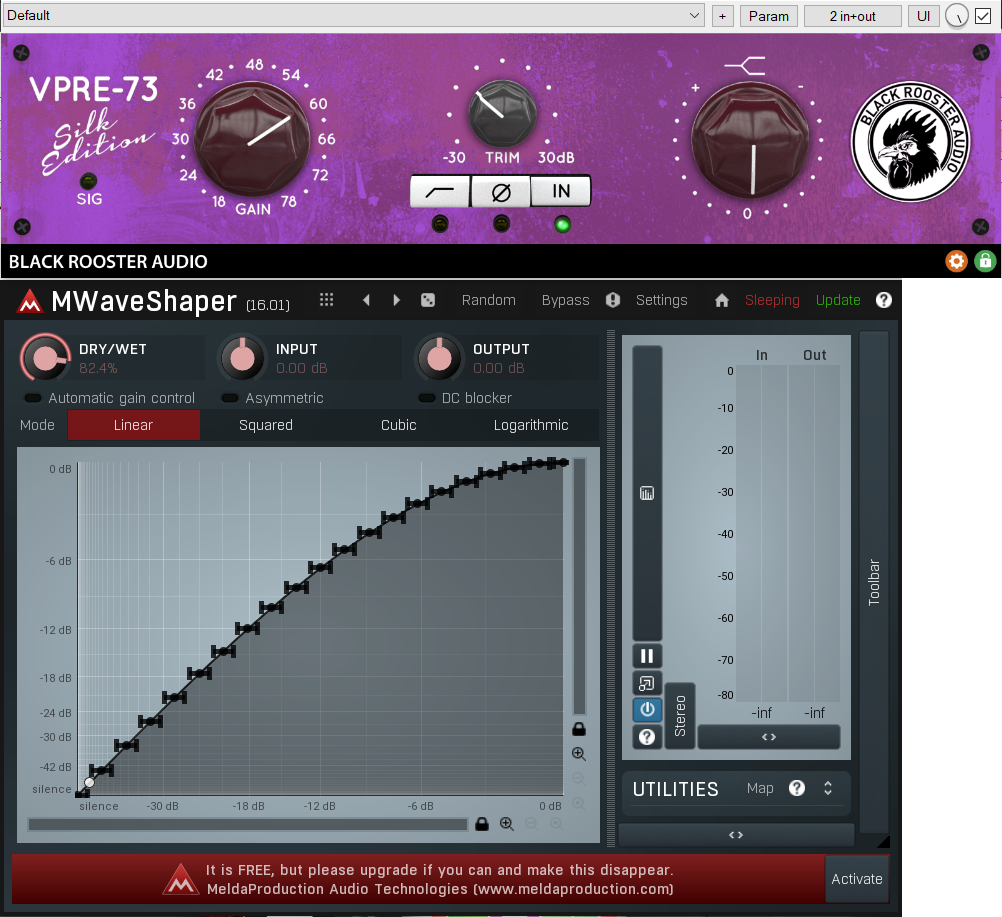The height and width of the screenshot is (917, 1002).
Task: Click the VPRE-73 GAIN knob
Action: click(252, 138)
